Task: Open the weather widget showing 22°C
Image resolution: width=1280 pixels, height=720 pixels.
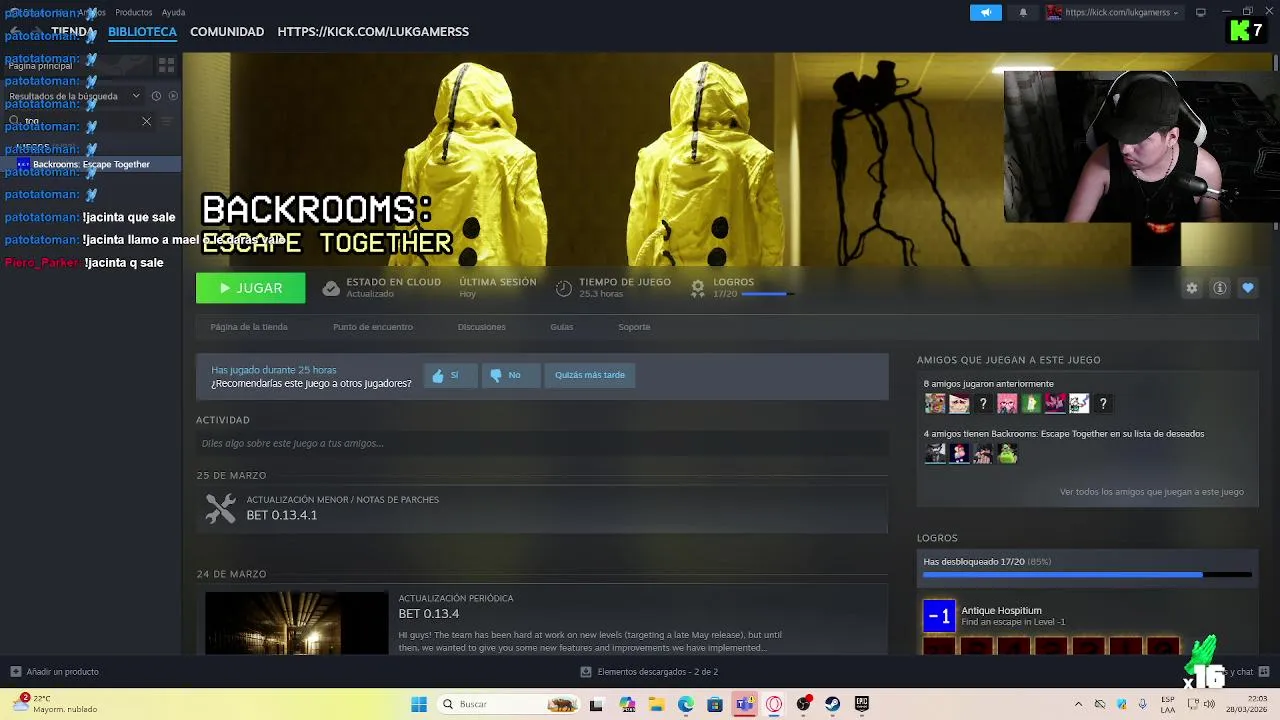Action: coord(56,704)
